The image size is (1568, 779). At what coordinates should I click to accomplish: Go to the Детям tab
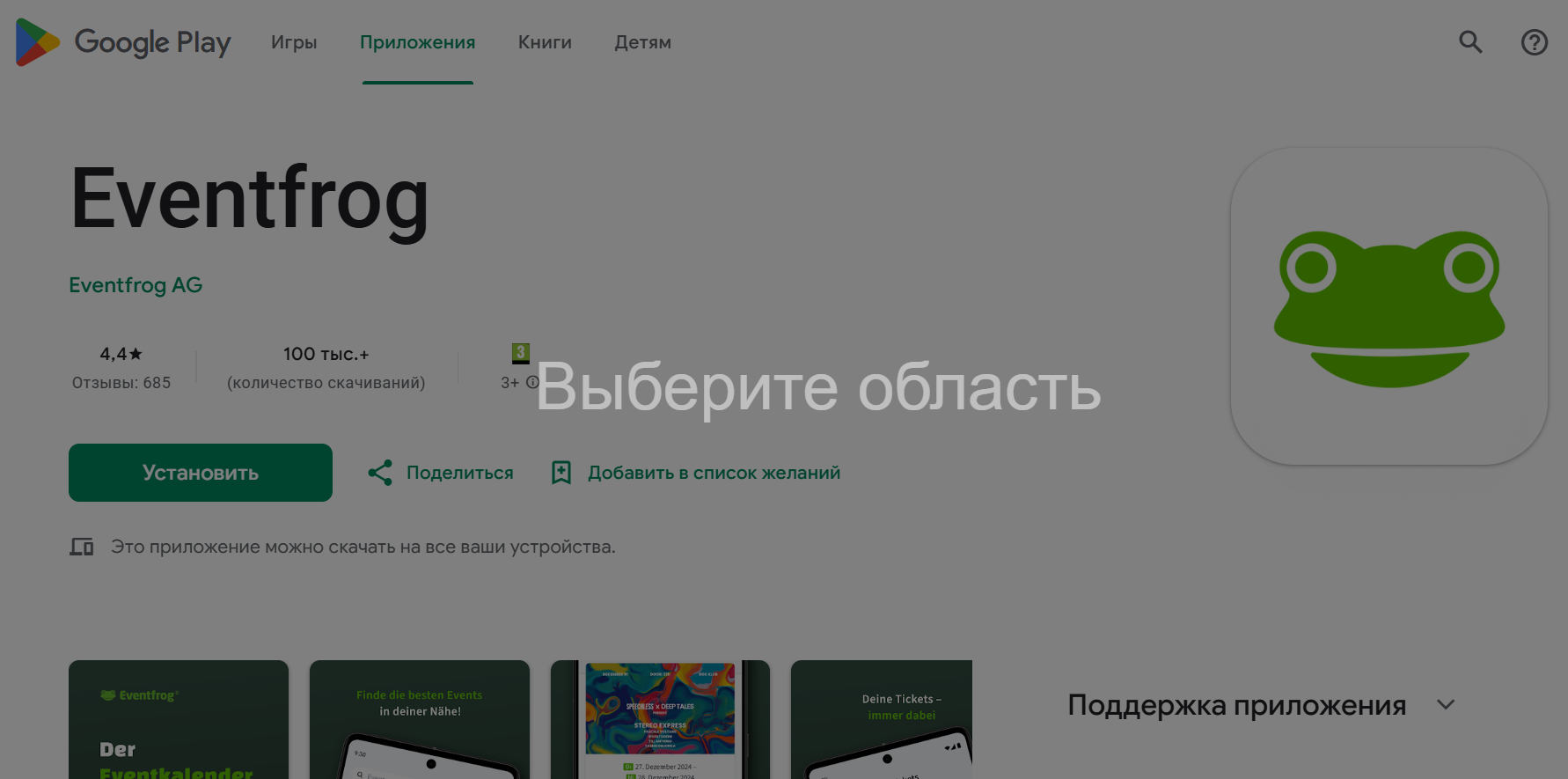642,42
